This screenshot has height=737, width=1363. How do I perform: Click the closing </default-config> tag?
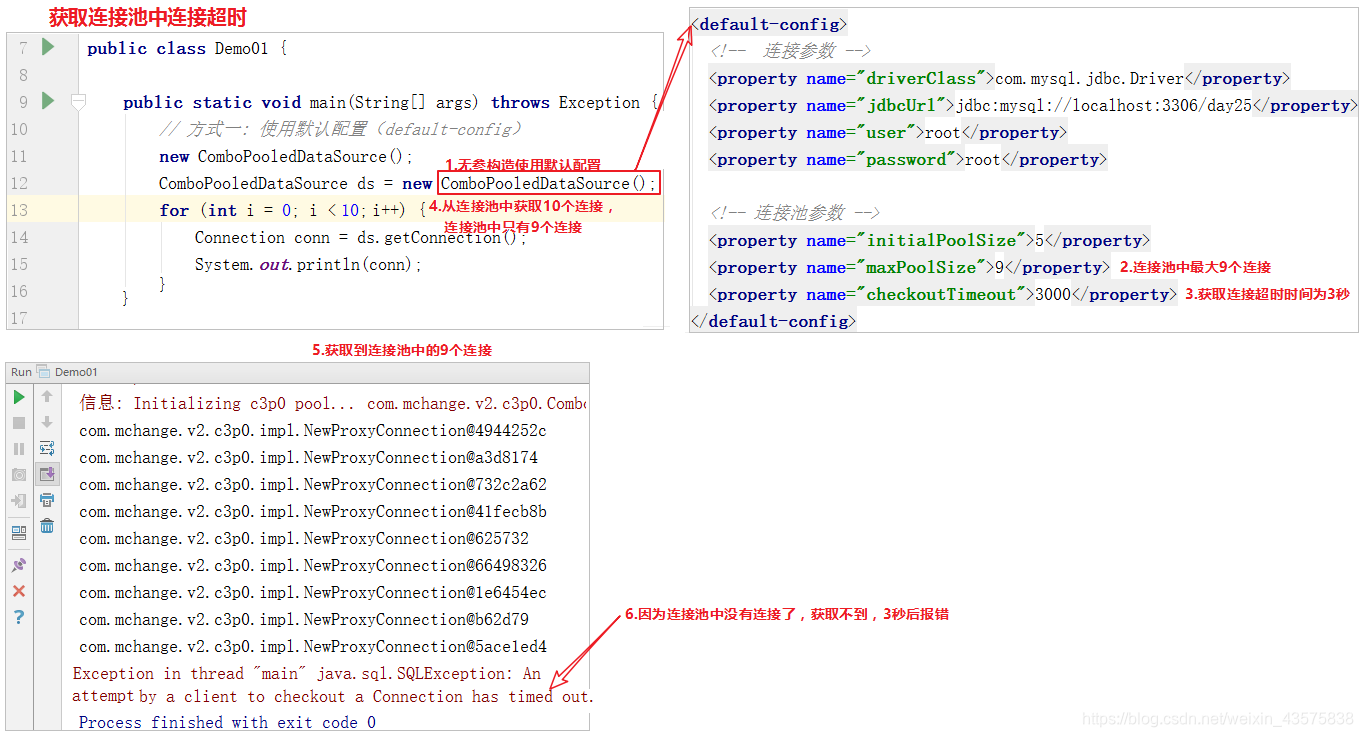pyautogui.click(x=774, y=321)
